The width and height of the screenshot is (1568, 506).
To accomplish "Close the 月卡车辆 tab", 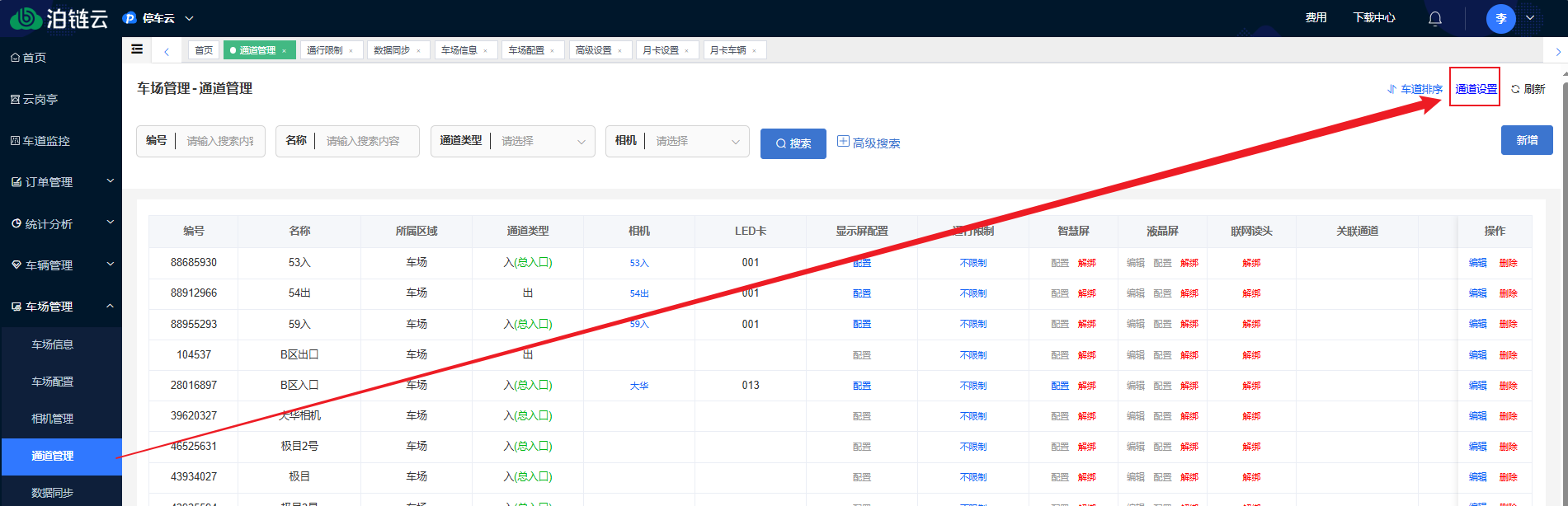I will tap(754, 51).
